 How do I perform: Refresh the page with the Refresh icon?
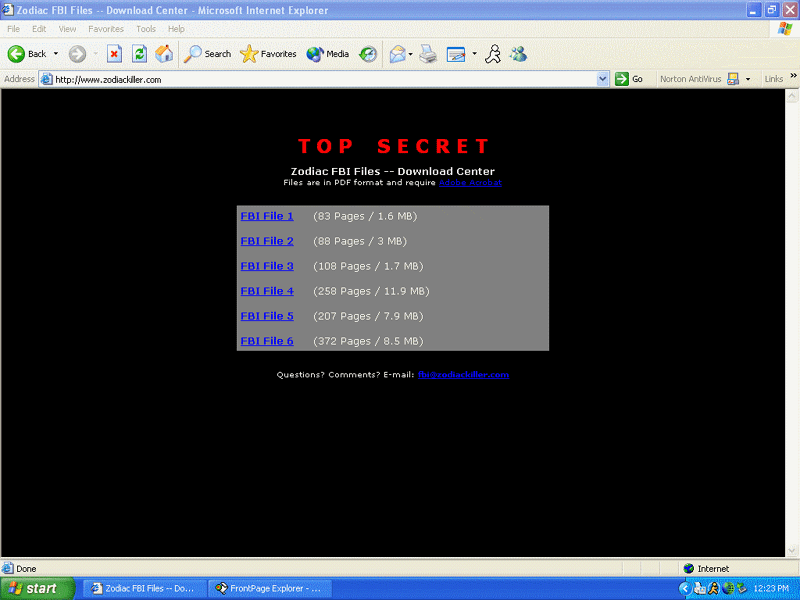click(139, 54)
